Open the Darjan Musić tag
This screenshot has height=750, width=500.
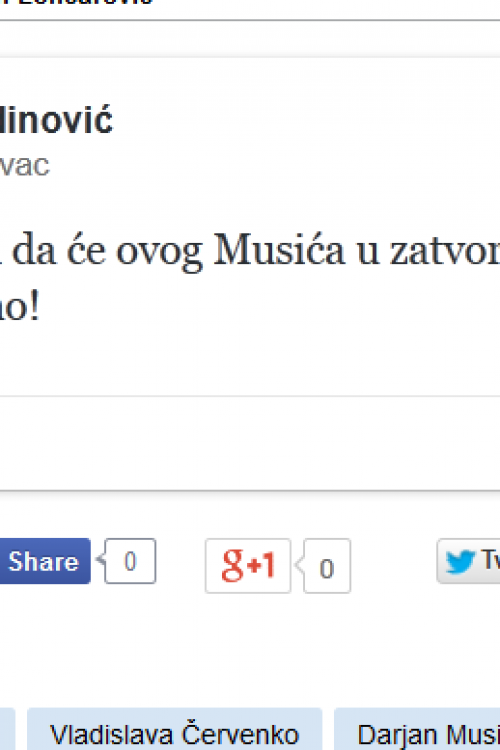coord(417,730)
